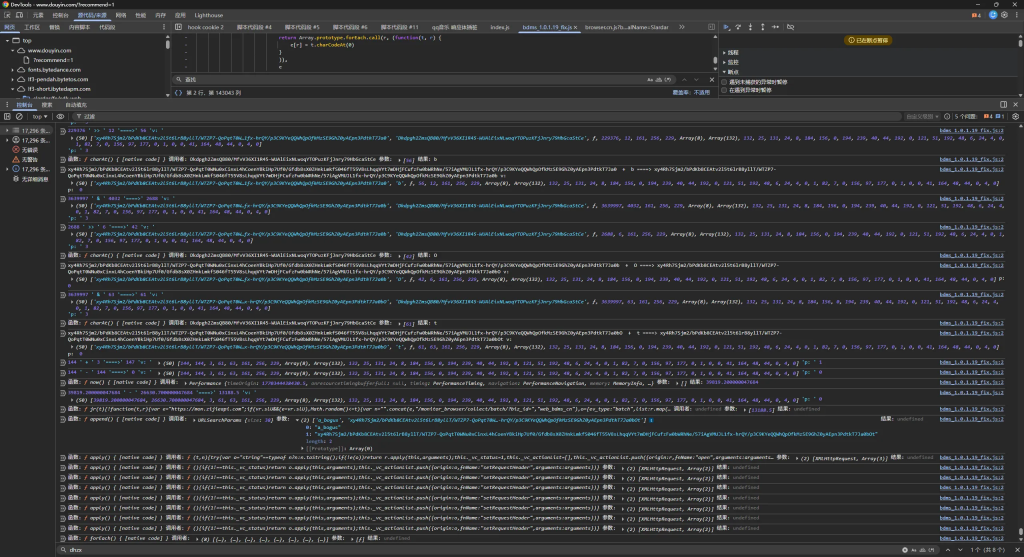1024x557 pixels.
Task: Clear the console output
Action: click(x=19, y=117)
